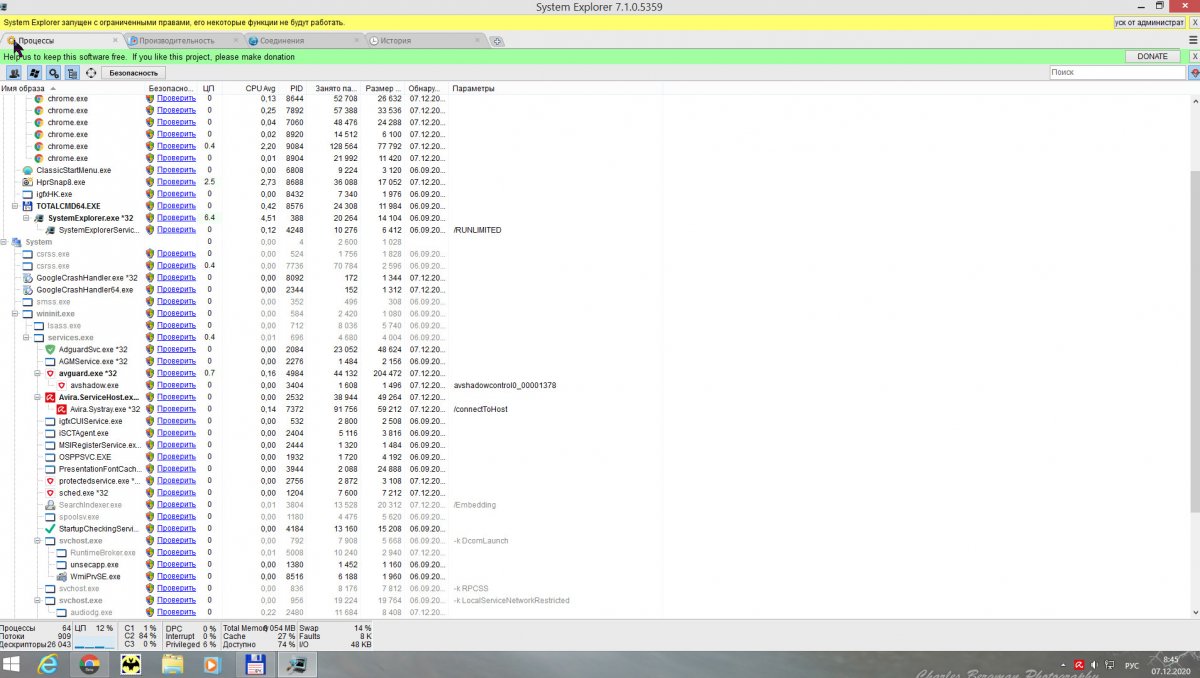Collapse the System process group
Image resolution: width=1200 pixels, height=678 pixels.
click(4, 242)
